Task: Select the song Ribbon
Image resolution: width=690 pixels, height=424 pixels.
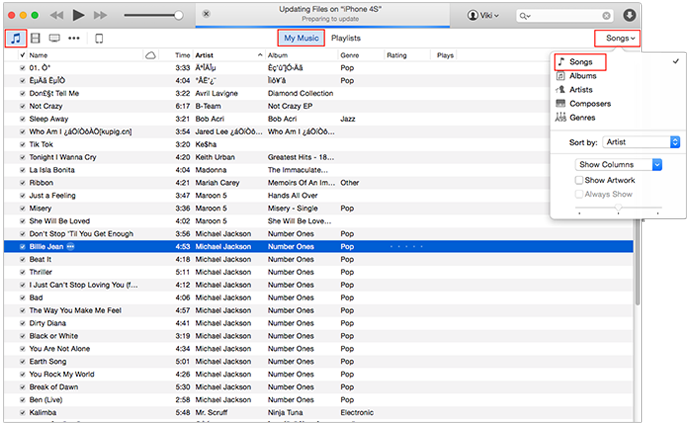Action: tap(41, 183)
